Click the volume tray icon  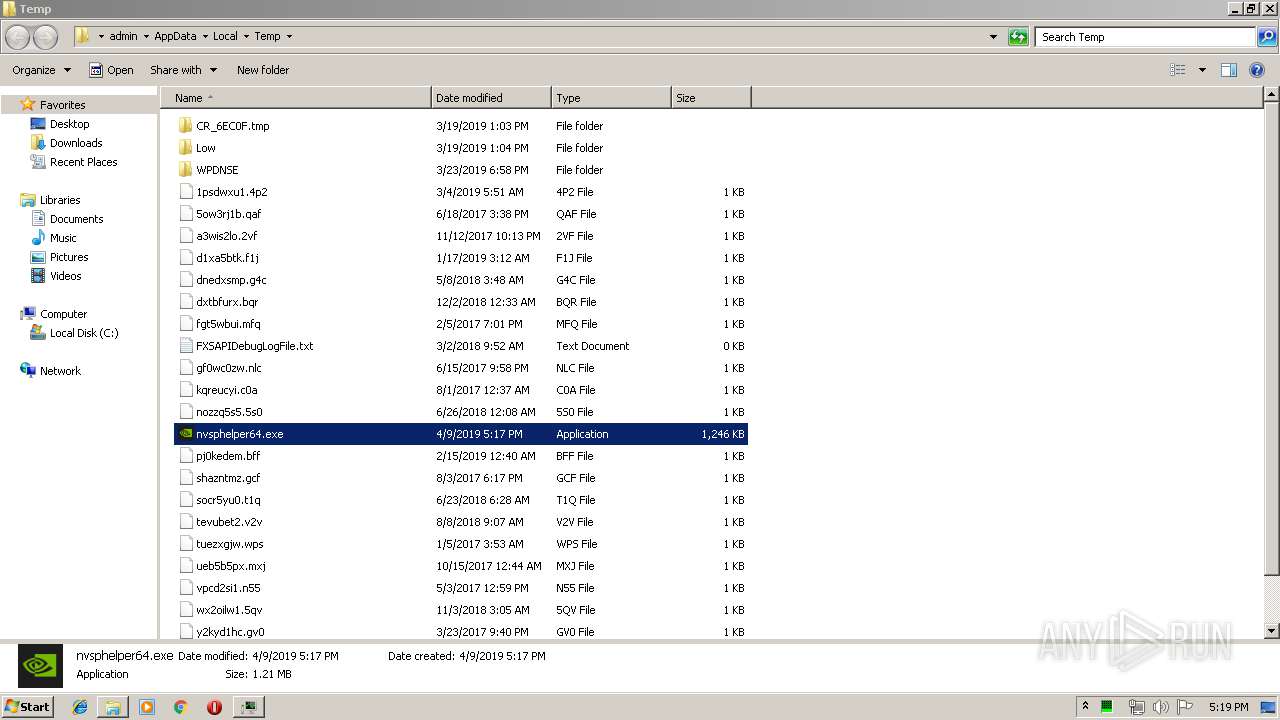tap(1160, 707)
